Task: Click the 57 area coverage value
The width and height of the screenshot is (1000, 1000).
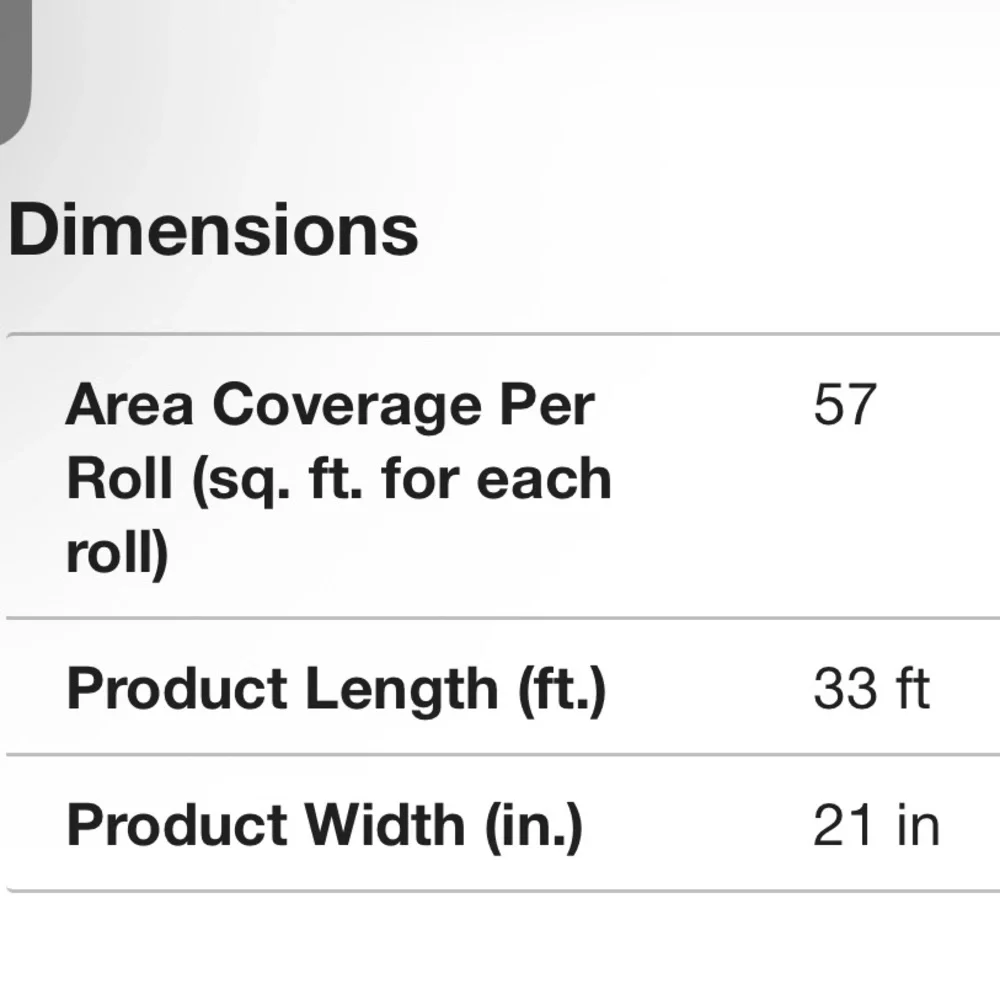Action: point(845,404)
